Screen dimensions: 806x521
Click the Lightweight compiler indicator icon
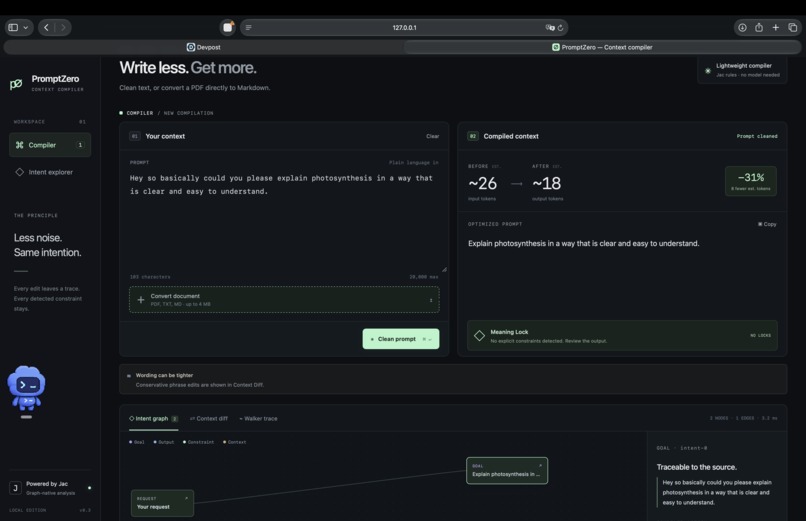pos(708,71)
